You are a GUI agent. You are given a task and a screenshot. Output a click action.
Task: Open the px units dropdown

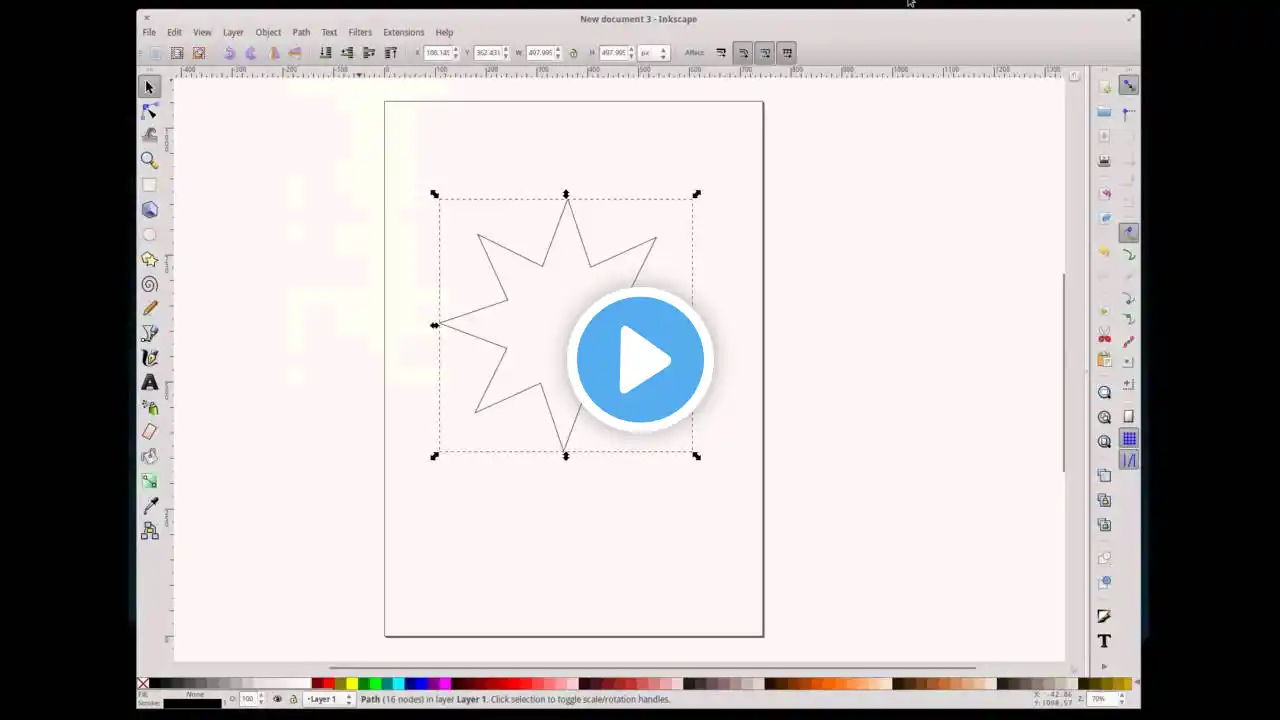pos(653,53)
